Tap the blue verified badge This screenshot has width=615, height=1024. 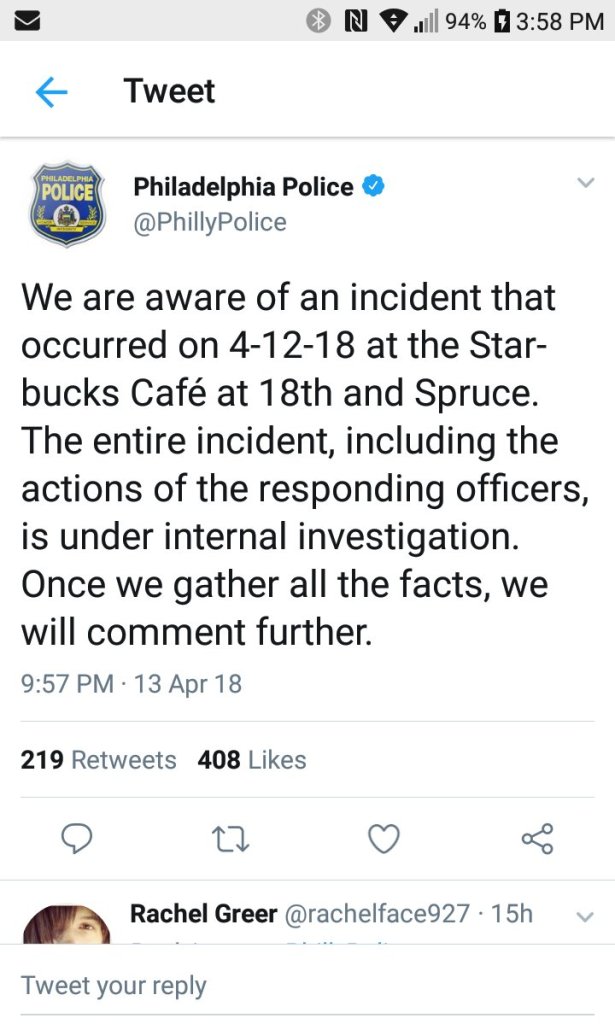coord(374,187)
